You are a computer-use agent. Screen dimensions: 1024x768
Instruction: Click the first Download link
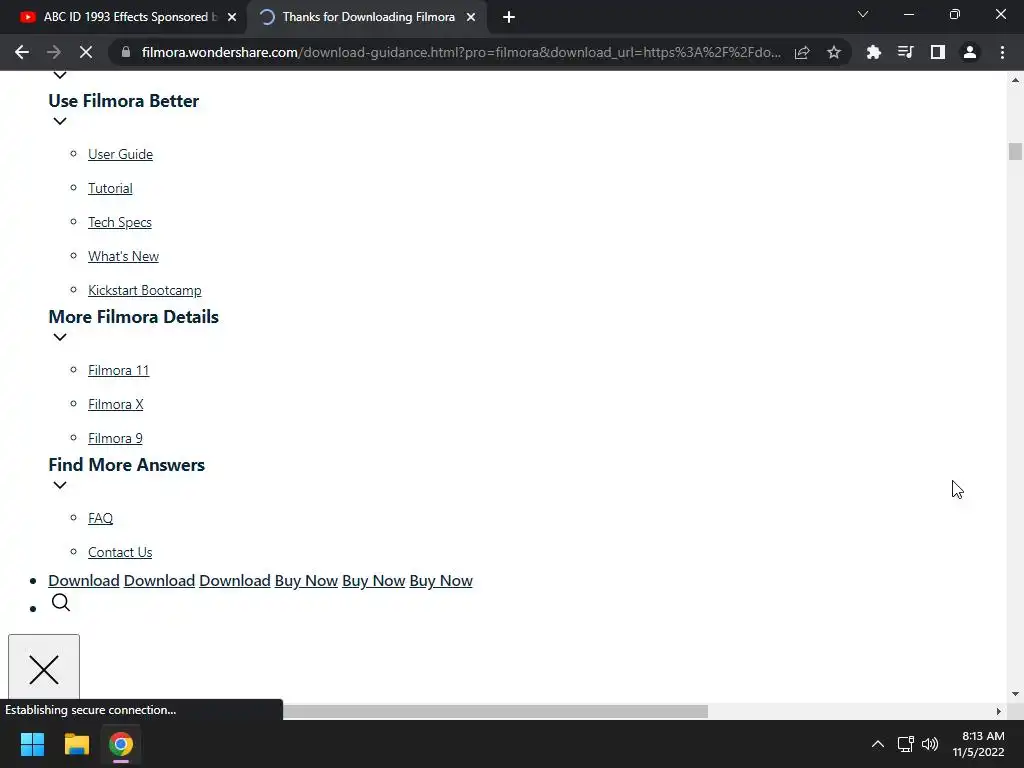[84, 581]
